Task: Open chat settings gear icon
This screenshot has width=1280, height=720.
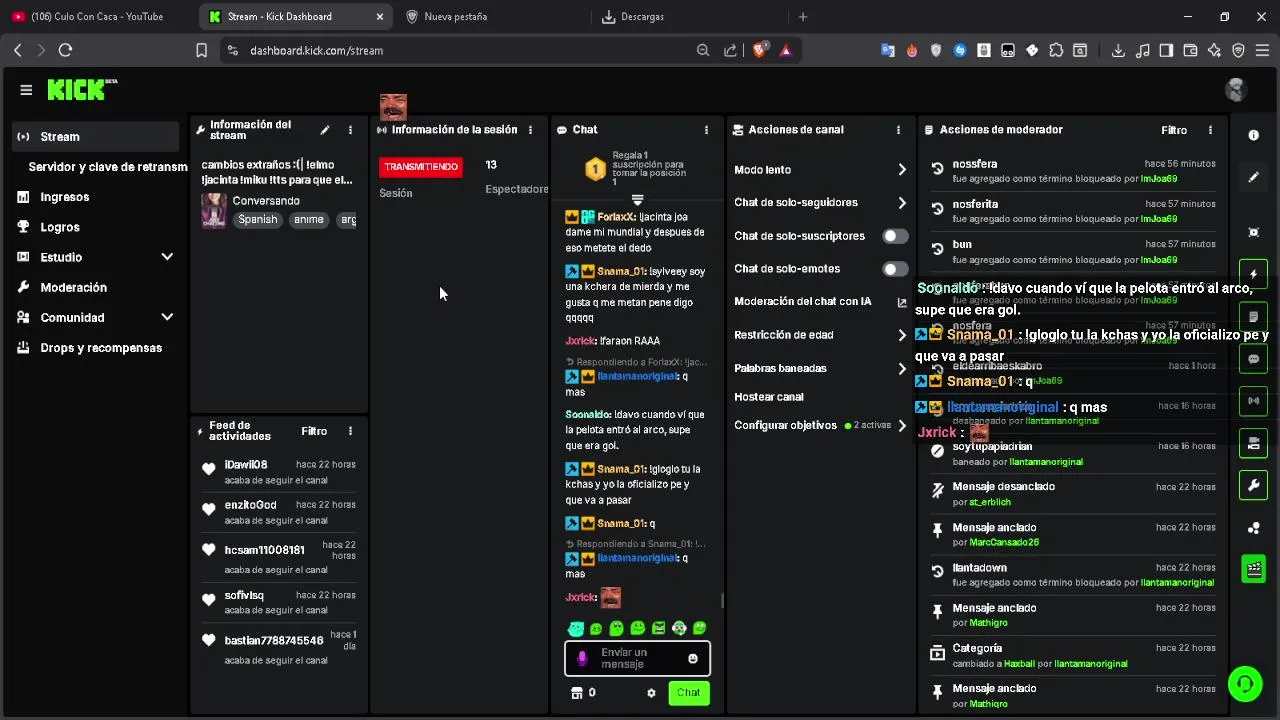Action: pos(651,693)
